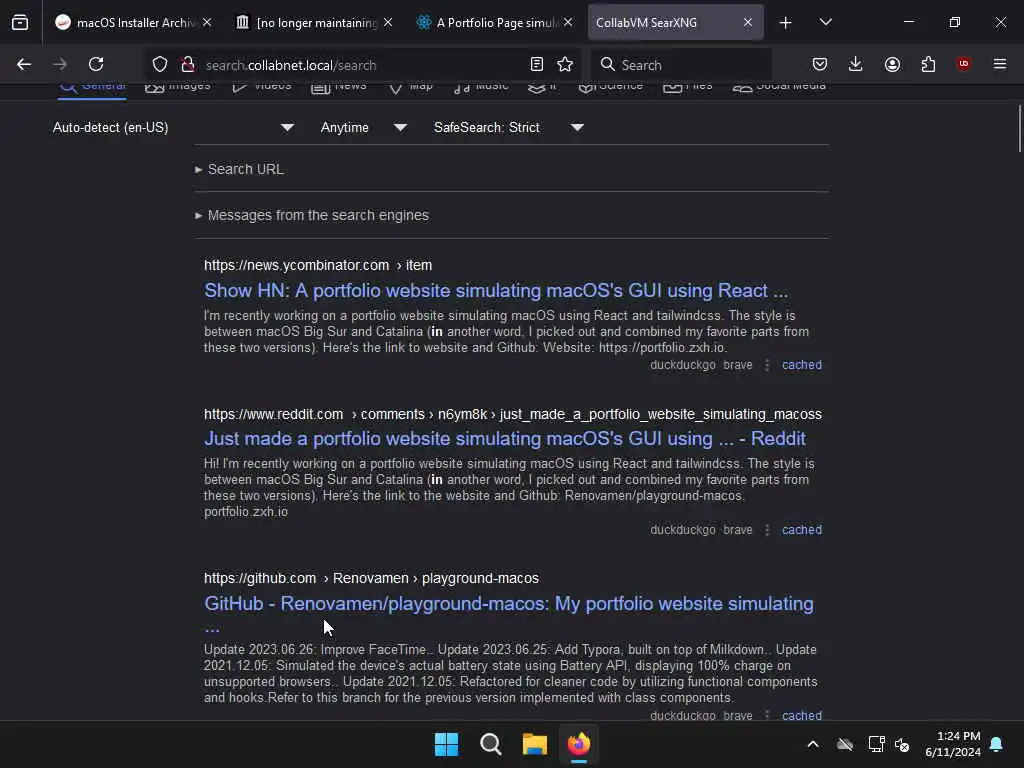Switch to 'no longer maintaining' tab
This screenshot has height=768, width=1024.
[x=315, y=23]
